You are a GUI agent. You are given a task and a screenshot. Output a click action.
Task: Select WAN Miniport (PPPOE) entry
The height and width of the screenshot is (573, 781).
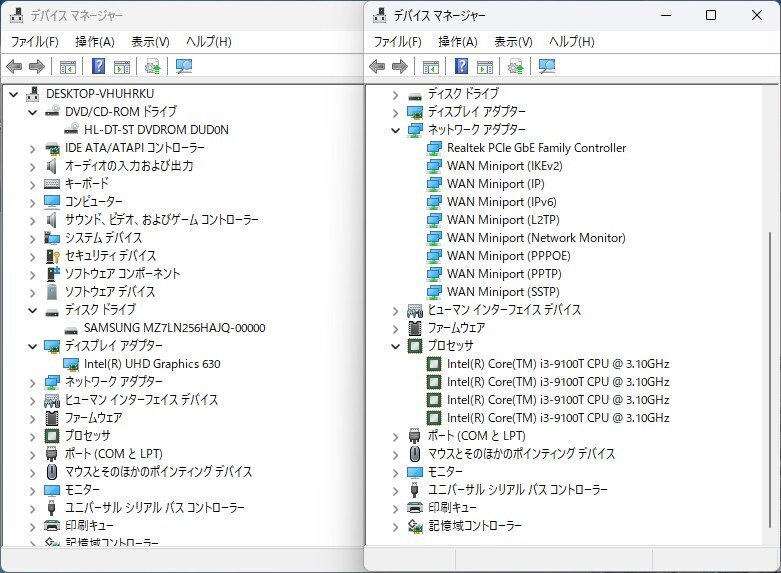[509, 256]
